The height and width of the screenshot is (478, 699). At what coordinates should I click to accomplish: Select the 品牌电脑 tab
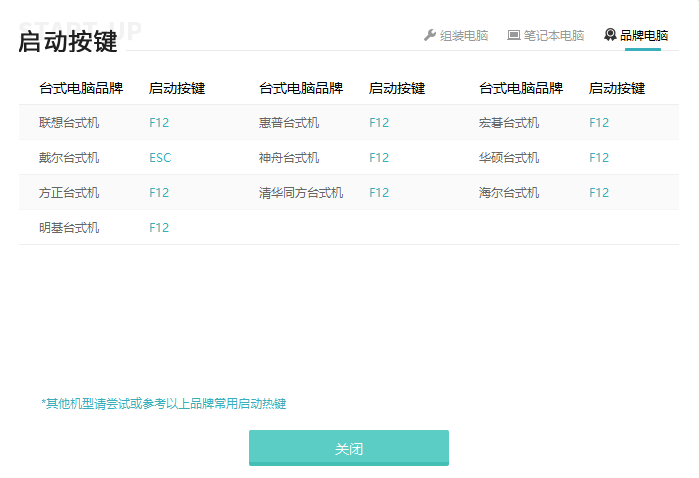(x=644, y=35)
